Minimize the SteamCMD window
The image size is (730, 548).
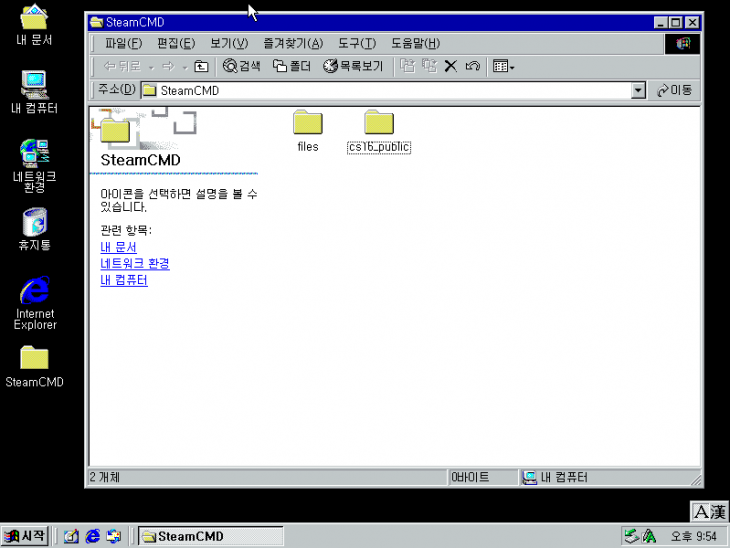click(x=661, y=22)
